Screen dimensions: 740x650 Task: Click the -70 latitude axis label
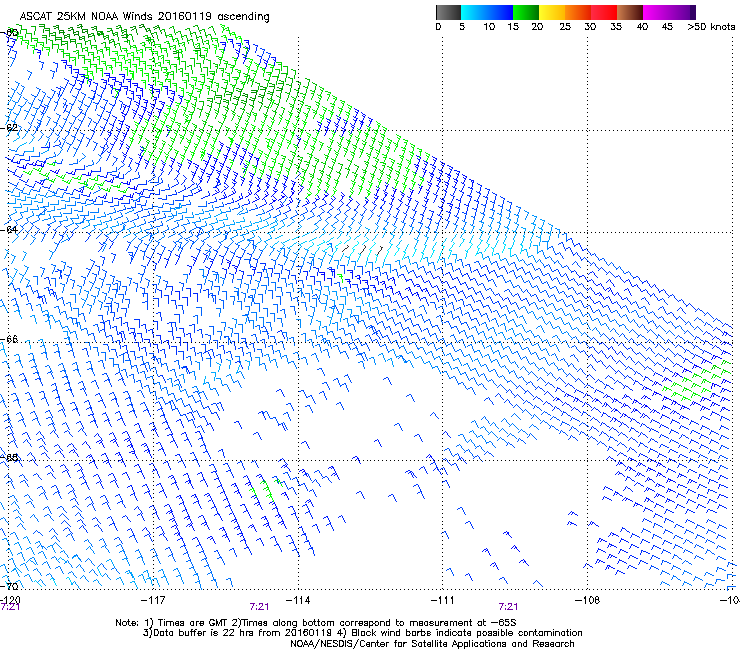click(9, 586)
